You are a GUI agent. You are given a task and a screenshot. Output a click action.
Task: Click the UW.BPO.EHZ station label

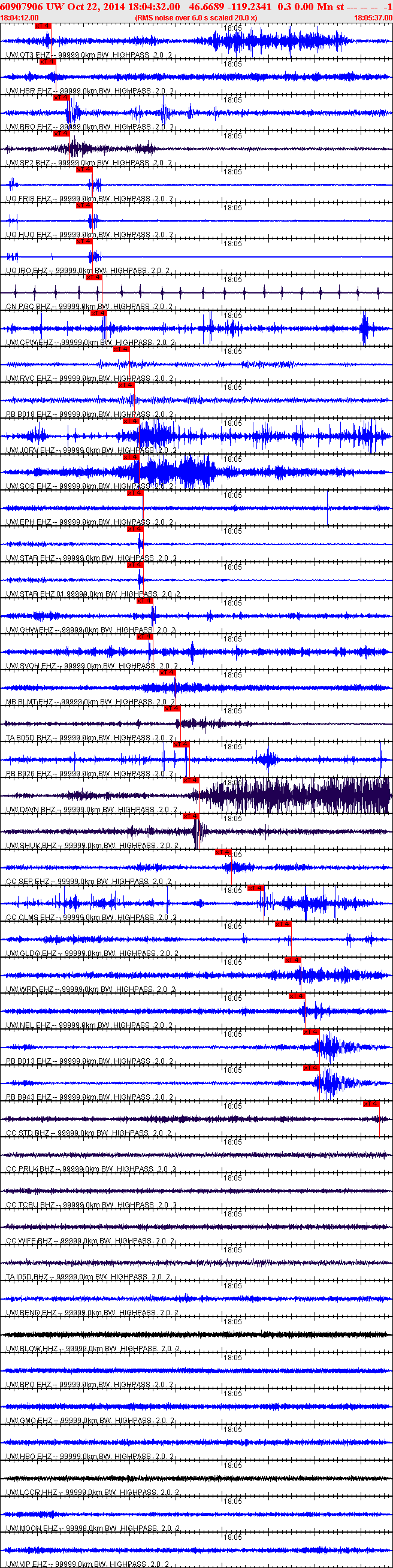coord(90,1384)
